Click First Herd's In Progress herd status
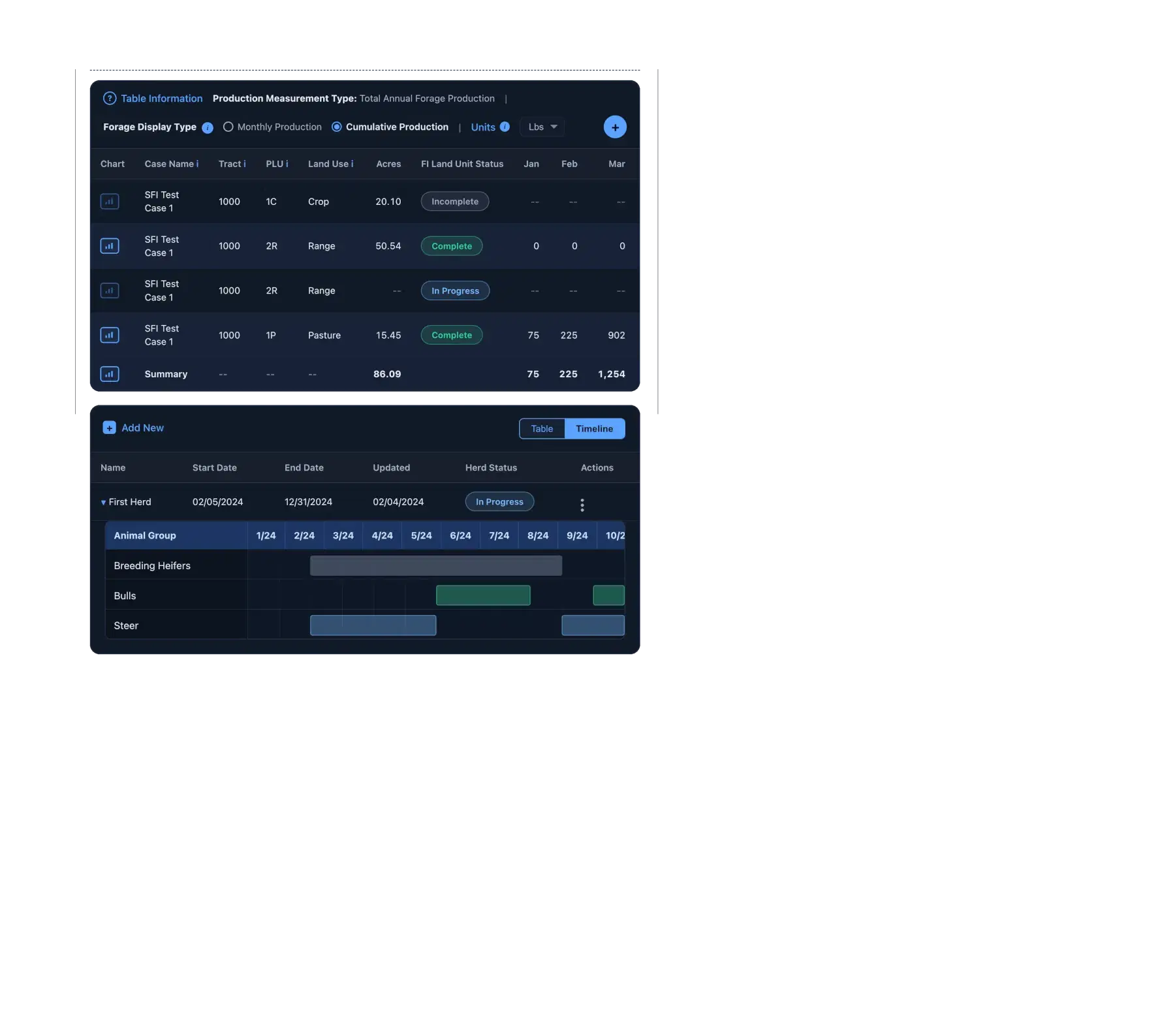The height and width of the screenshot is (1036, 1175). pyautogui.click(x=499, y=501)
